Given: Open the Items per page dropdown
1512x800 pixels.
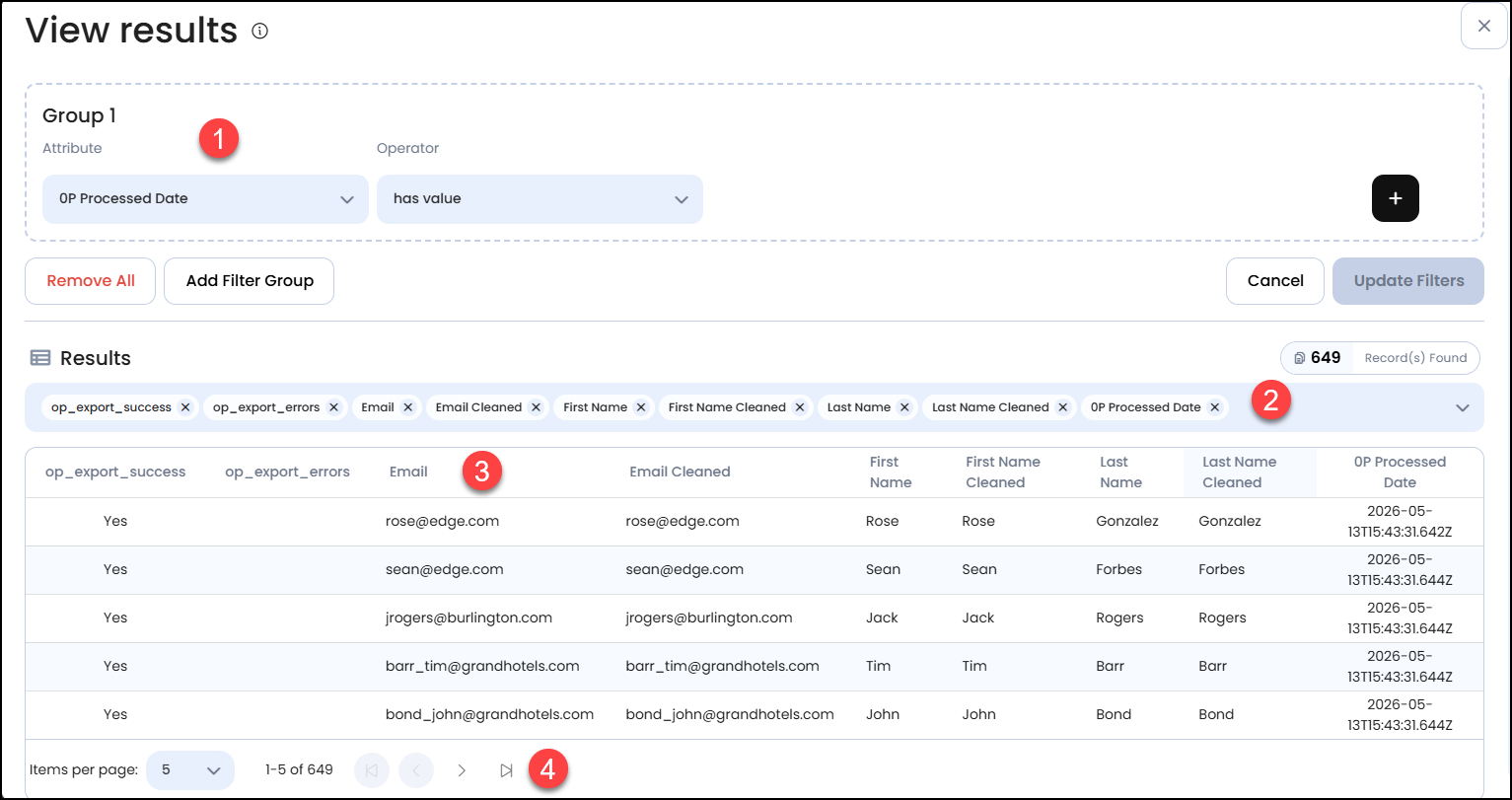Looking at the screenshot, I should tap(190, 770).
